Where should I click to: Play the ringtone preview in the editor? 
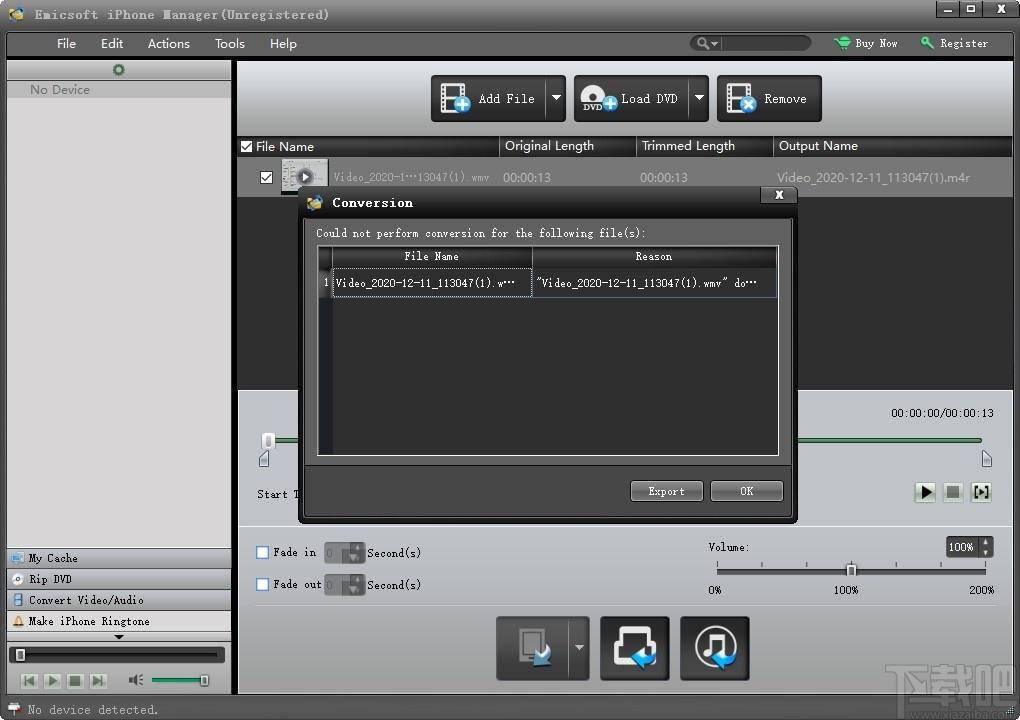(924, 492)
